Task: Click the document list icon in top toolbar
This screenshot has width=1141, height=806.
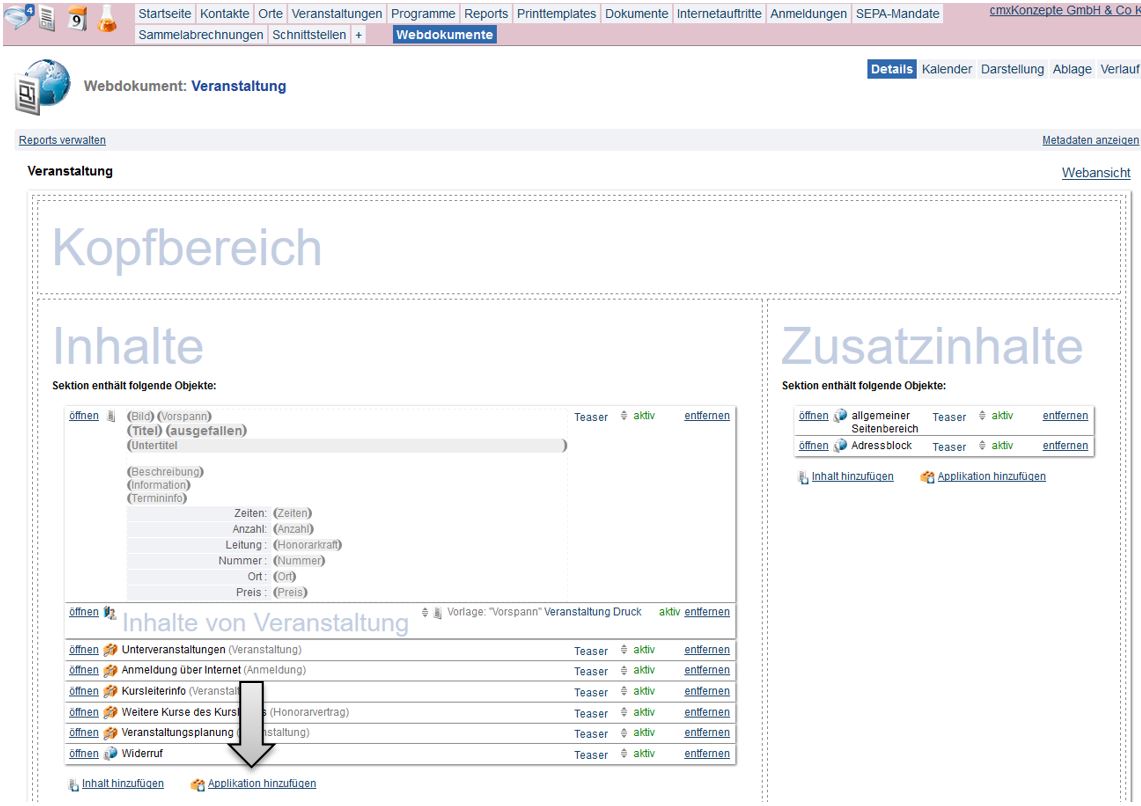Action: (47, 19)
